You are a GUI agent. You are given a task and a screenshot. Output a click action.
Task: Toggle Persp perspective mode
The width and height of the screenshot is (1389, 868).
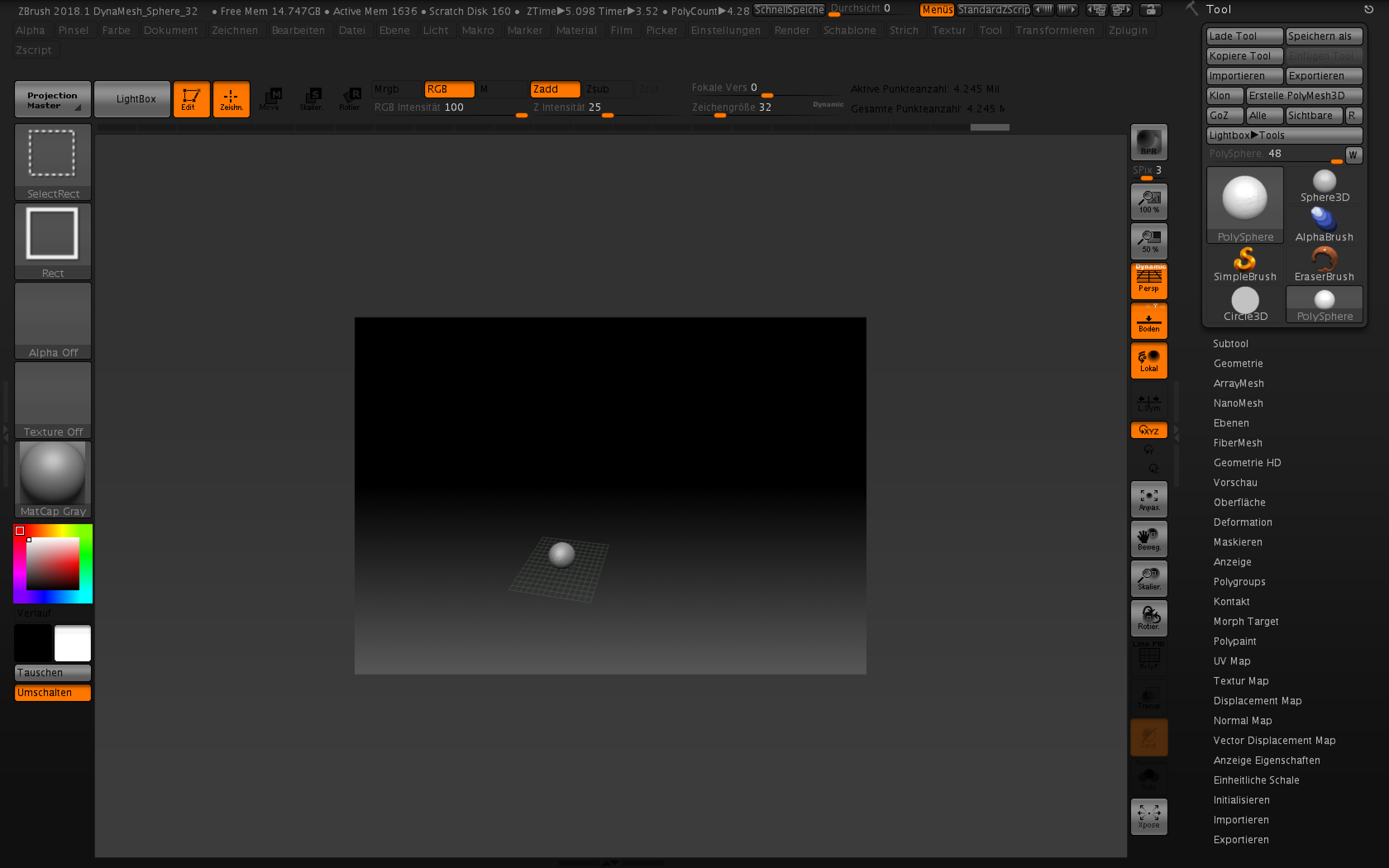pyautogui.click(x=1148, y=281)
